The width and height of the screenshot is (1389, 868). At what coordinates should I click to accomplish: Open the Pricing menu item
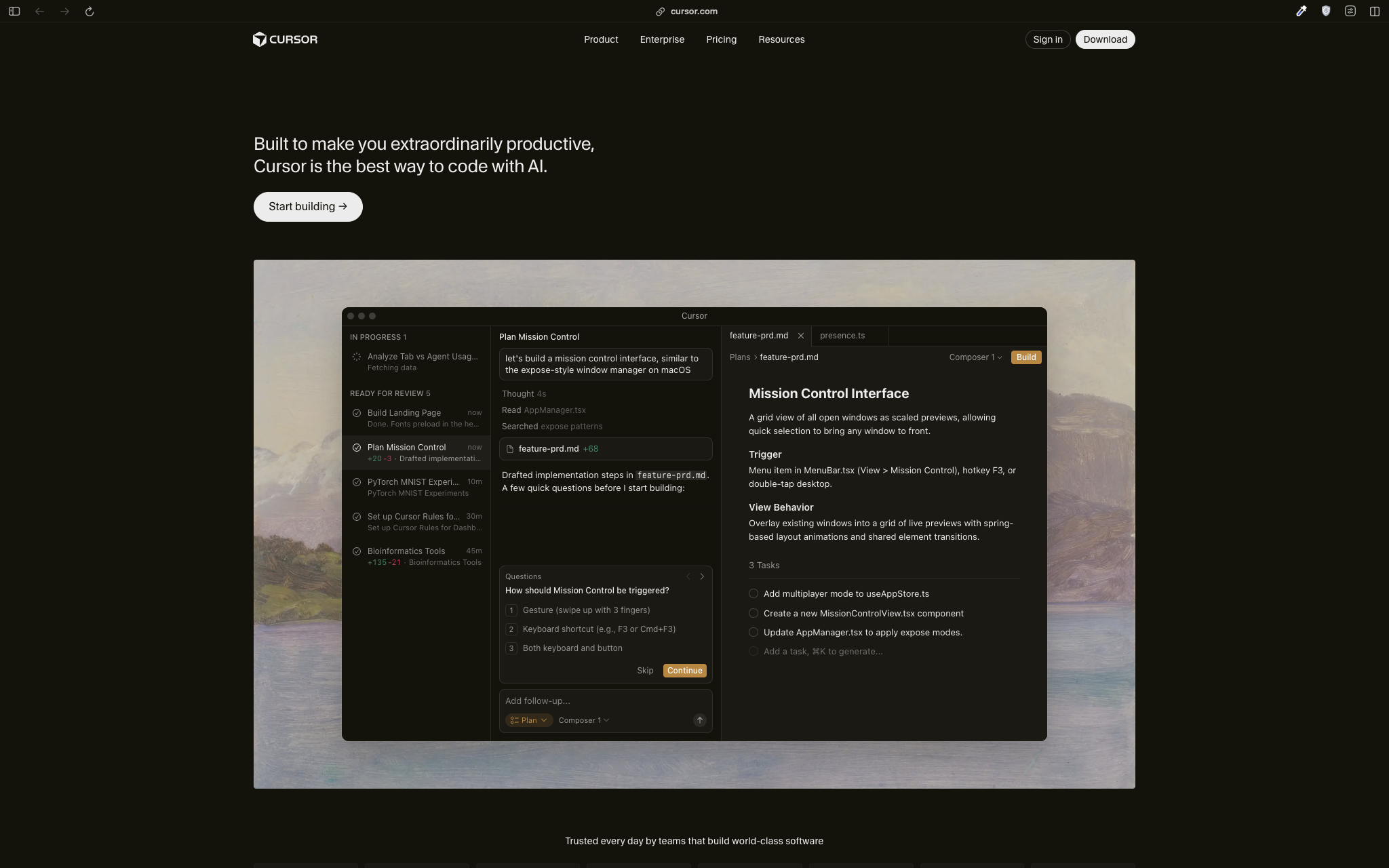click(x=721, y=39)
